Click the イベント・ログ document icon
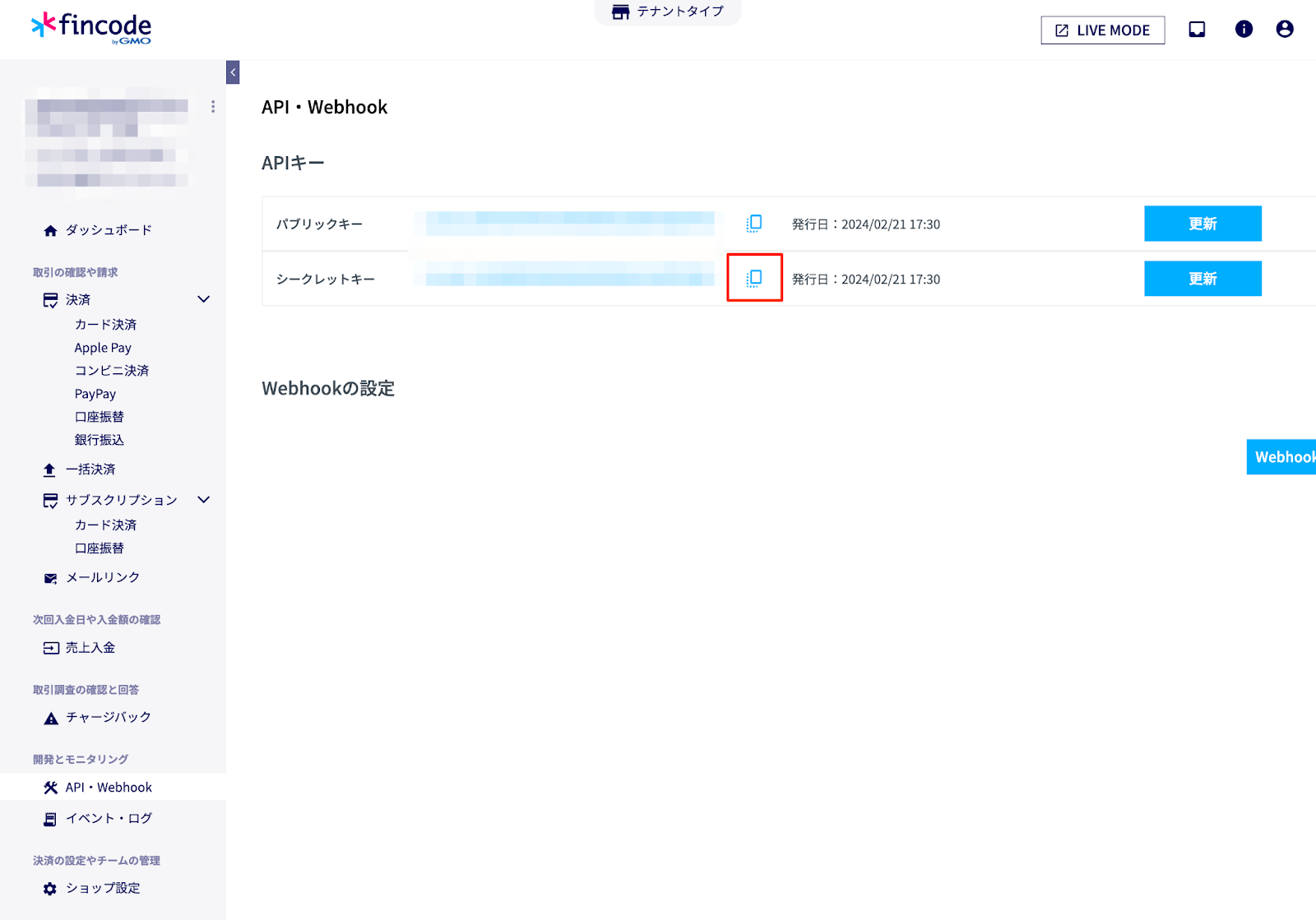1316x920 pixels. 50,819
